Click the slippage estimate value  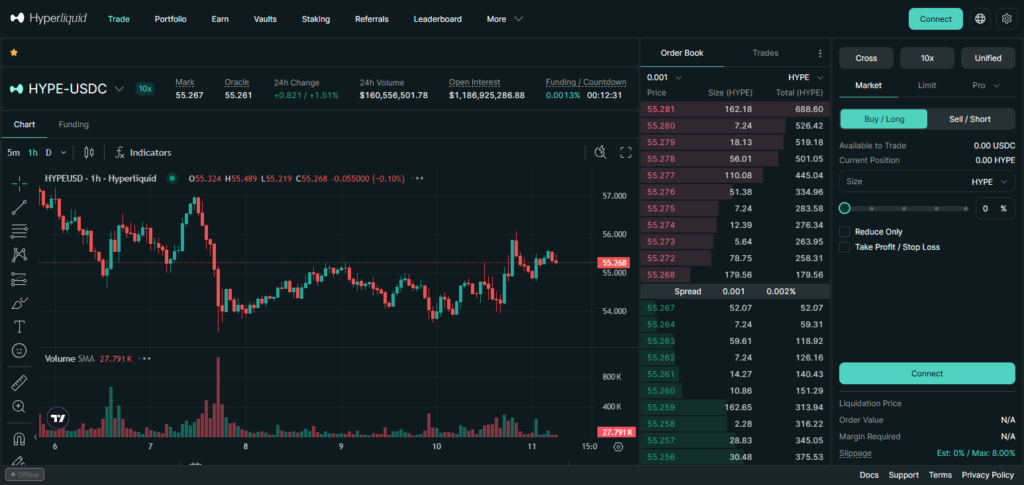(975, 453)
